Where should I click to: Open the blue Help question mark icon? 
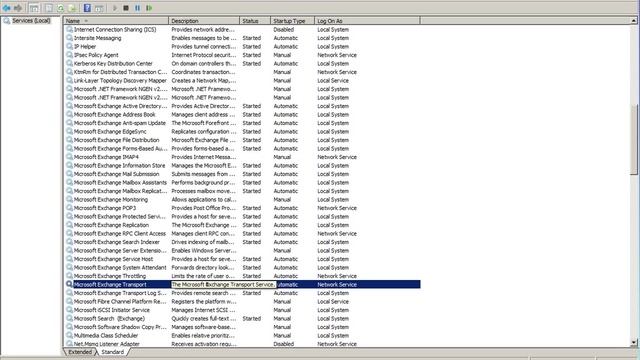87,8
